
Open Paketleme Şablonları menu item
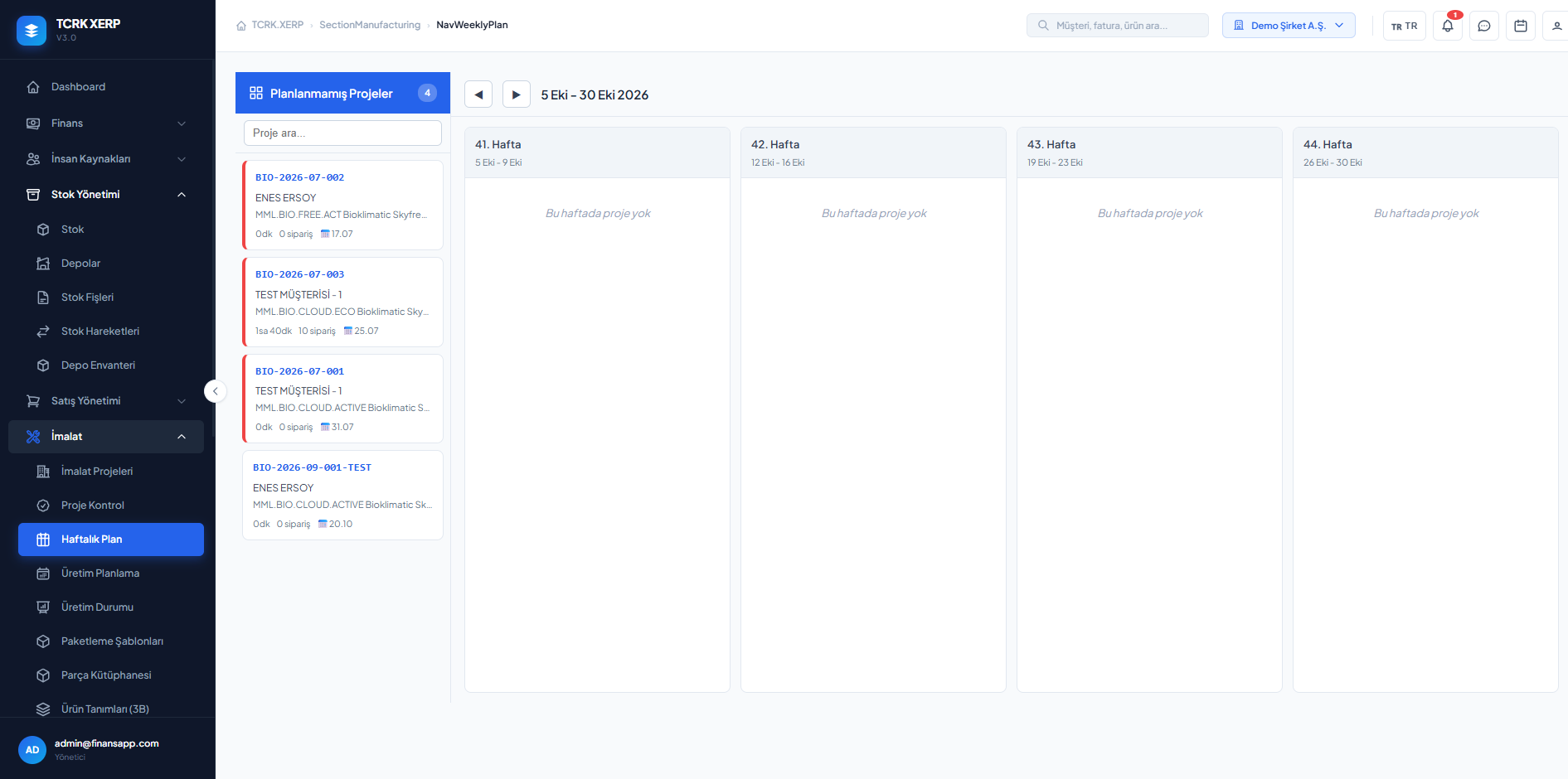tap(111, 641)
